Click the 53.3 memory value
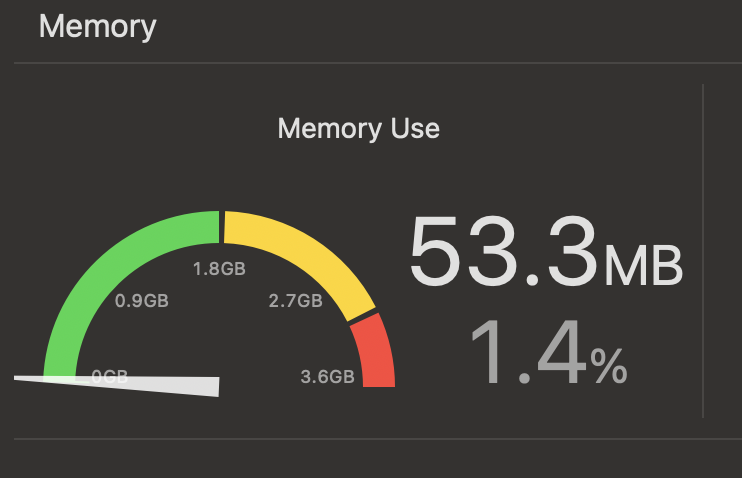 pos(504,251)
